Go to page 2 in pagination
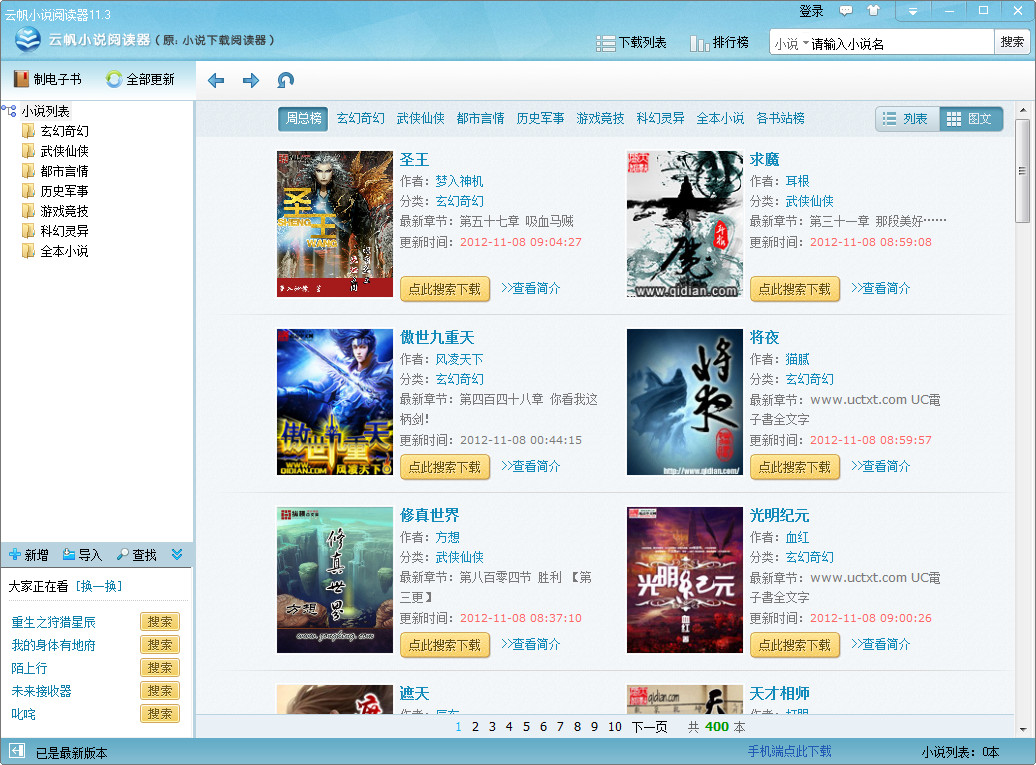The width and height of the screenshot is (1036, 765). tap(475, 727)
